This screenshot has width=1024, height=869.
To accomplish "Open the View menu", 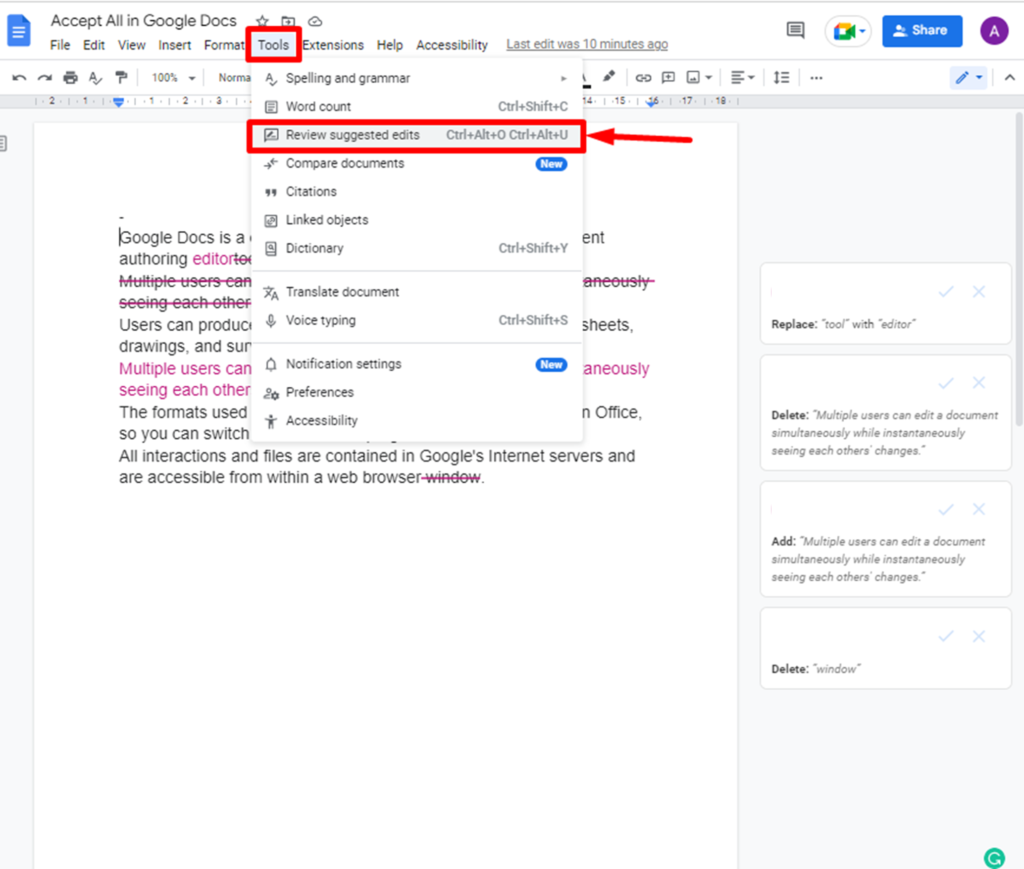I will [x=131, y=45].
